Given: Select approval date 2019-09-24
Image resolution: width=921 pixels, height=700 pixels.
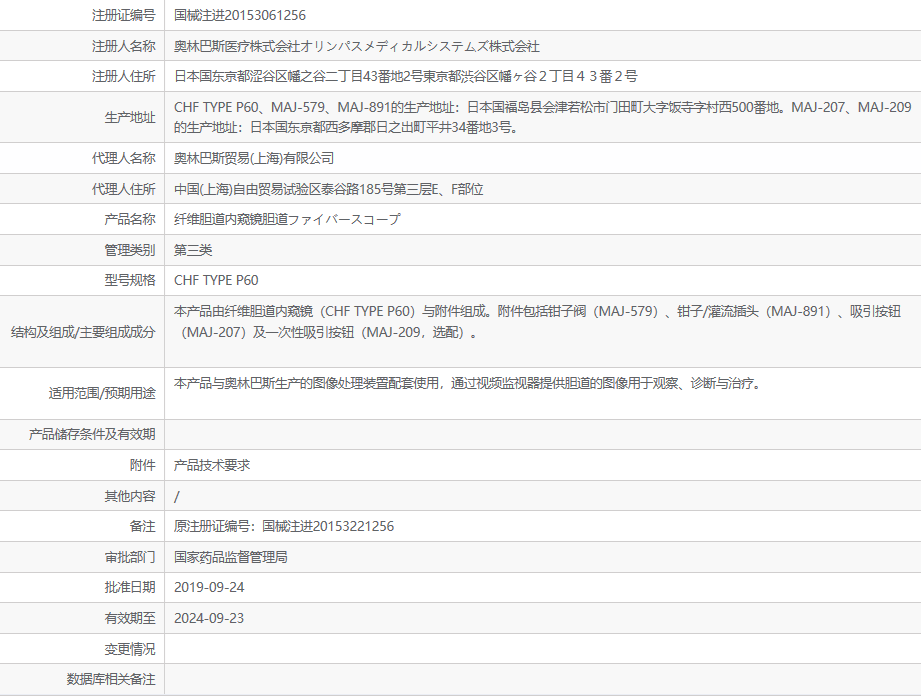Looking at the screenshot, I should 209,587.
